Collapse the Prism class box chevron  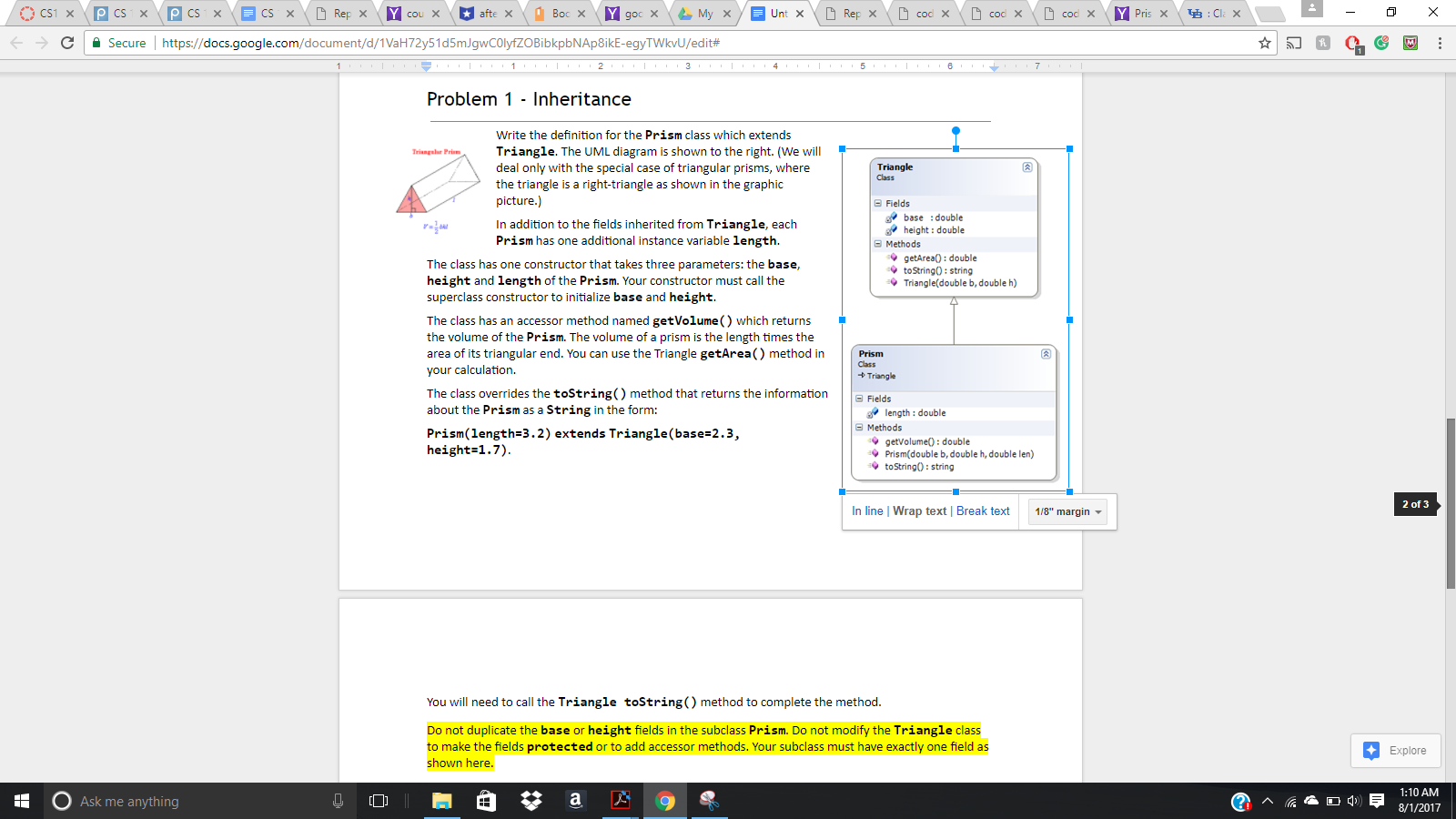pos(1046,354)
